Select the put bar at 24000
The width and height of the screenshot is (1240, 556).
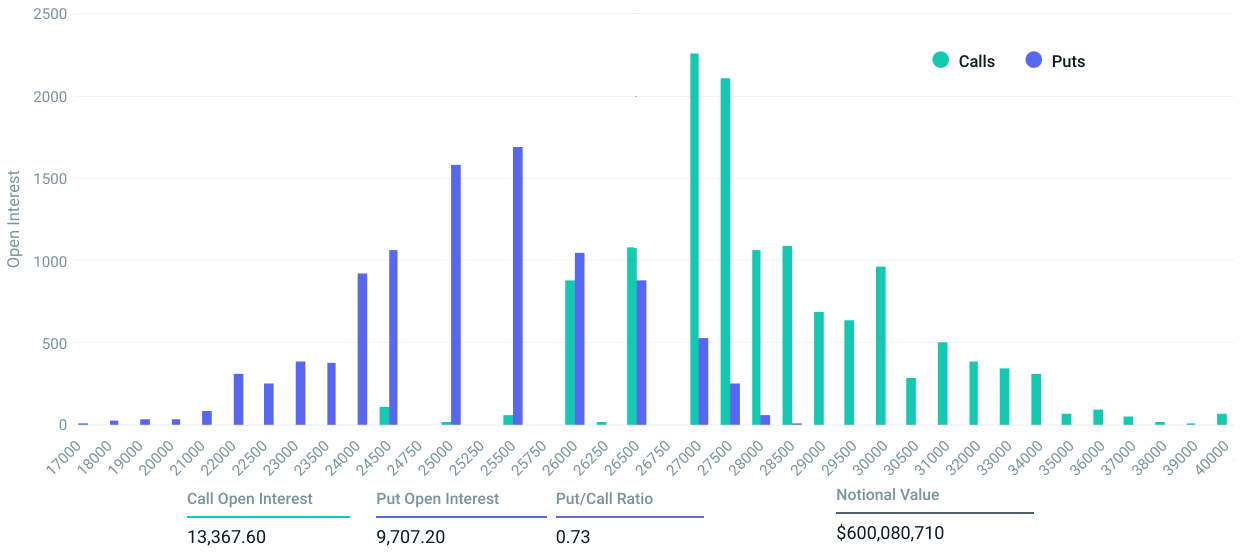click(362, 349)
